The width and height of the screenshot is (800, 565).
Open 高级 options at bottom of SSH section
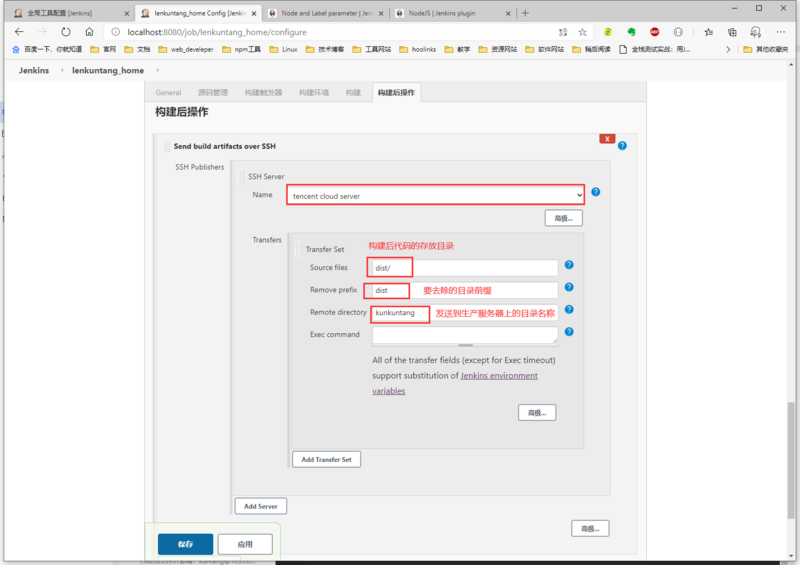tap(590, 529)
